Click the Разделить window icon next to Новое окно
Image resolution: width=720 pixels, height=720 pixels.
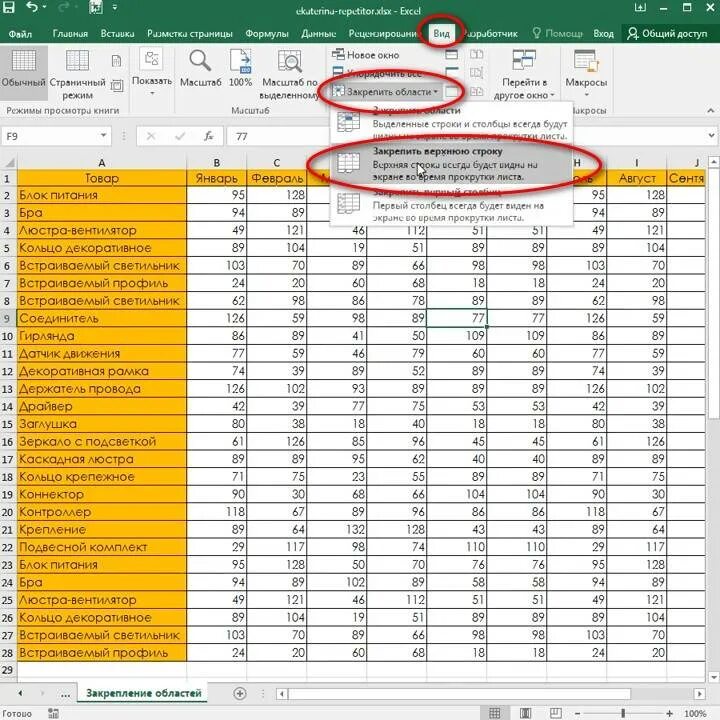click(x=452, y=55)
